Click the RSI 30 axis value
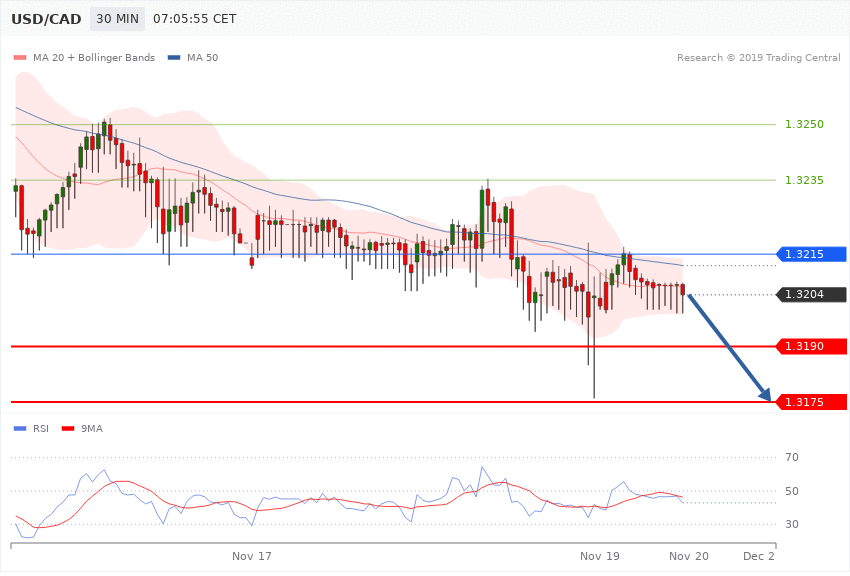This screenshot has width=850, height=576. click(792, 524)
